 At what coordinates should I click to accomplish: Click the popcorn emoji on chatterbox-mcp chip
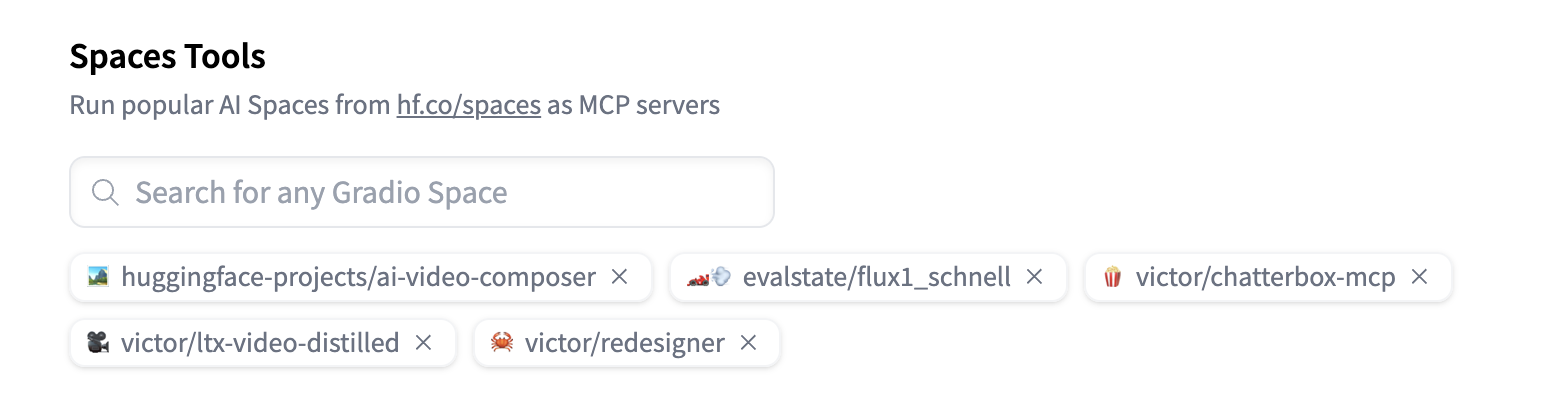point(1112,277)
